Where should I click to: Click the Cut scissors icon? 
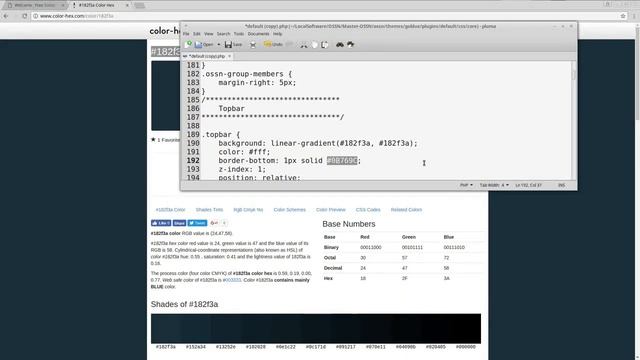click(x=304, y=44)
